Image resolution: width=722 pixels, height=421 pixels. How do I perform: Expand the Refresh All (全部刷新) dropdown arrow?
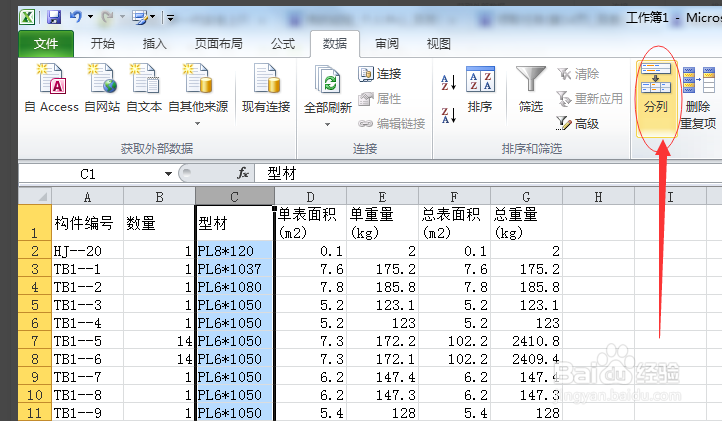coord(327,124)
